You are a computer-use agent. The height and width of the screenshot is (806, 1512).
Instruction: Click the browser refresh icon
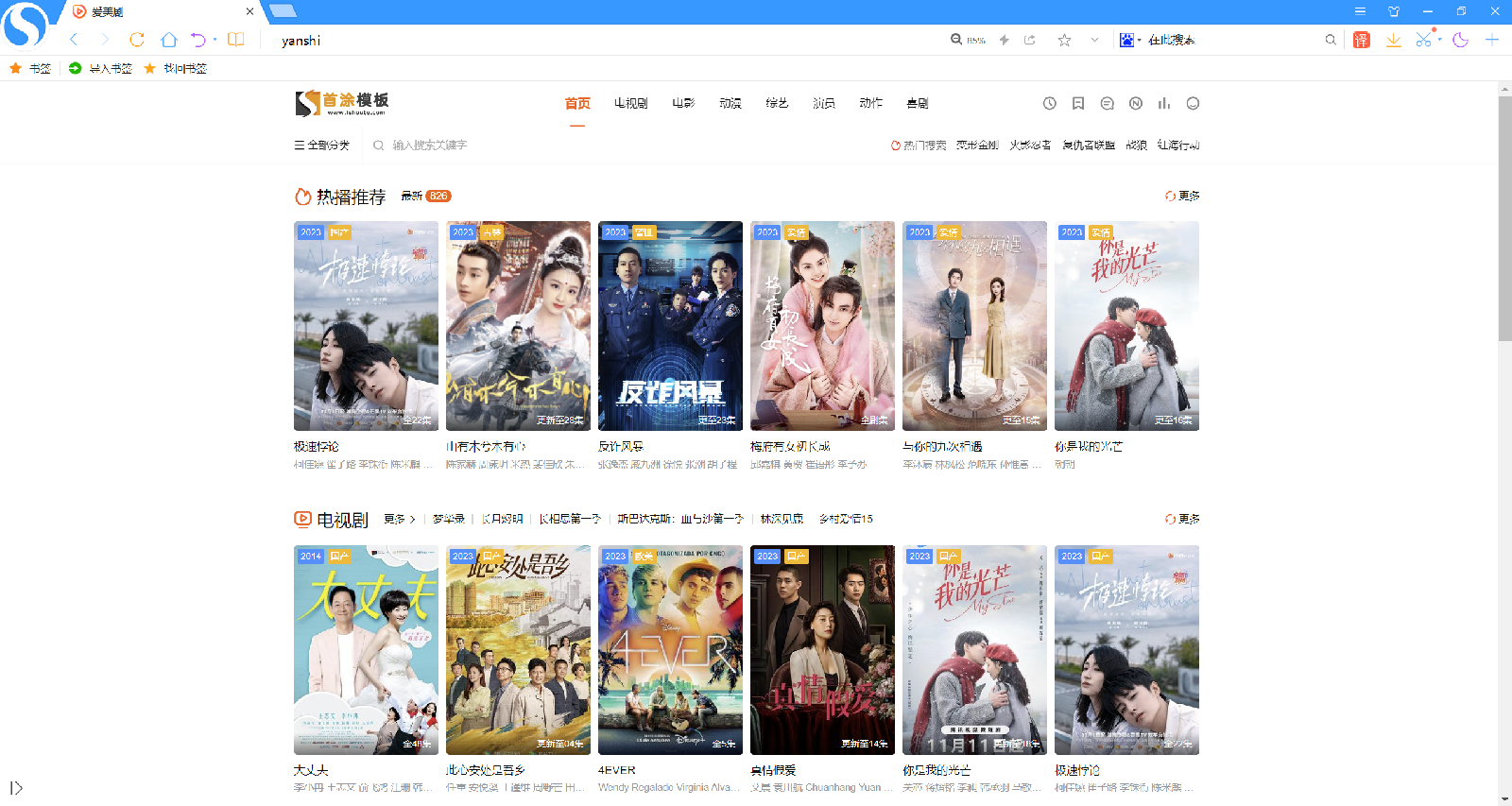tap(137, 40)
